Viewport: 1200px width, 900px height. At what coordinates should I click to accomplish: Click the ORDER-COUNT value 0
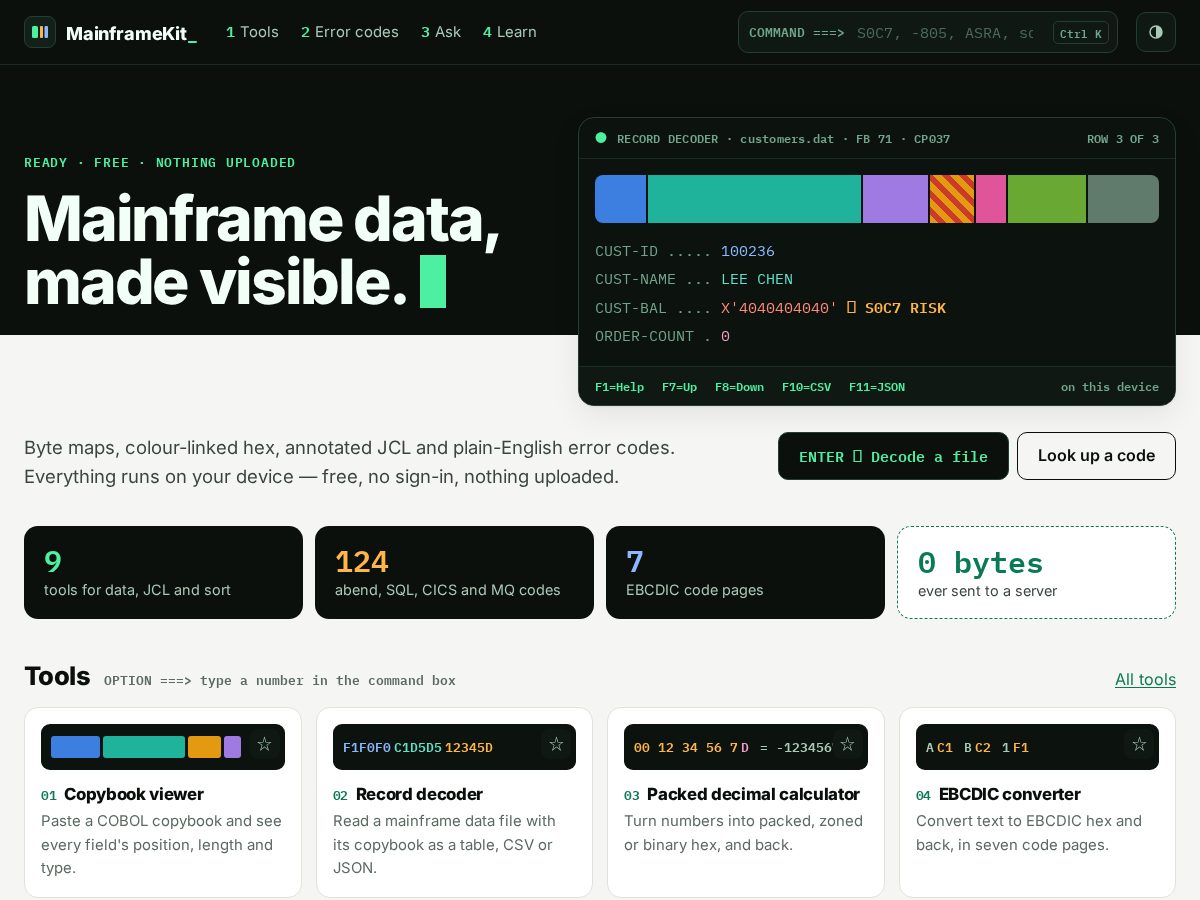click(x=725, y=337)
